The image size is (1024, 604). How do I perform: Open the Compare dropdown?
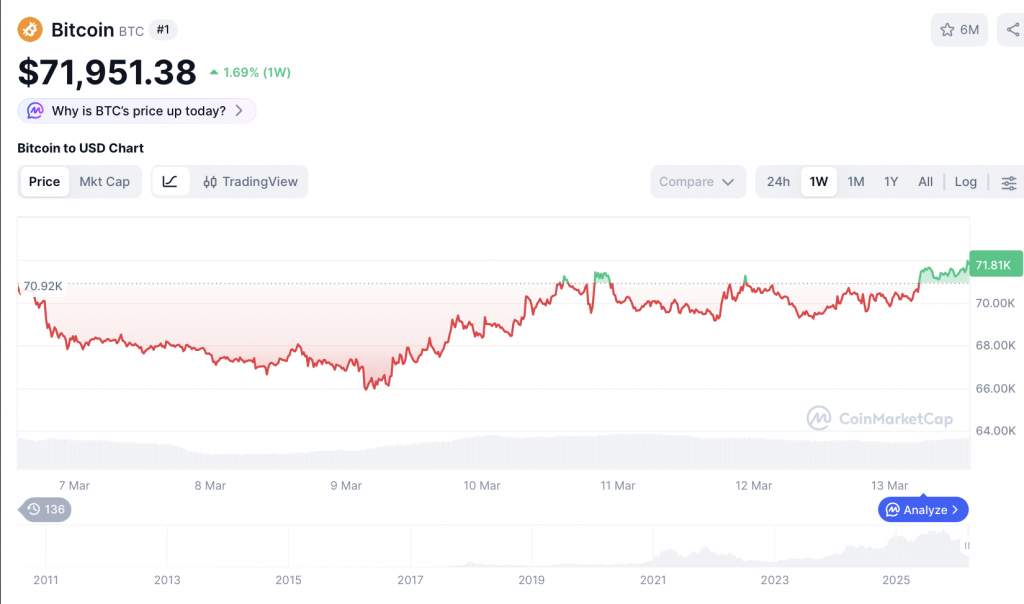pyautogui.click(x=697, y=181)
